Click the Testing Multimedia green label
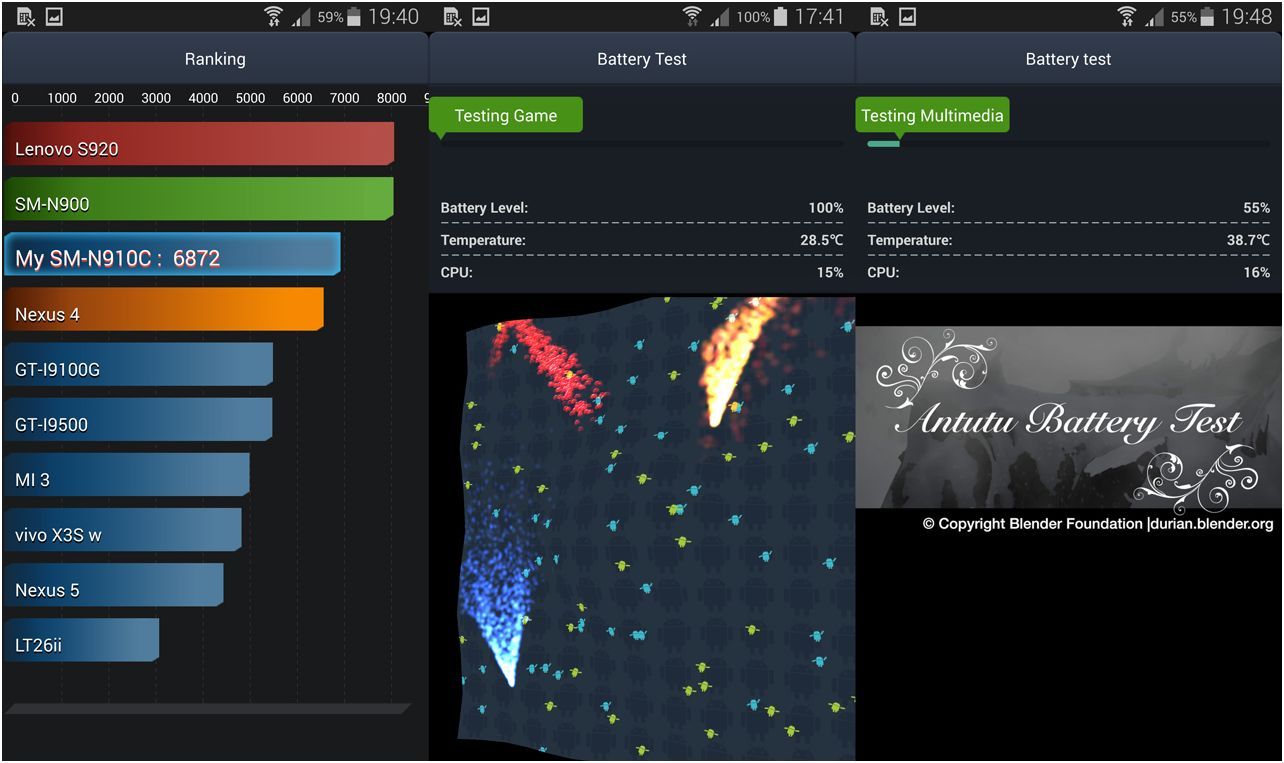 pyautogui.click(x=931, y=115)
